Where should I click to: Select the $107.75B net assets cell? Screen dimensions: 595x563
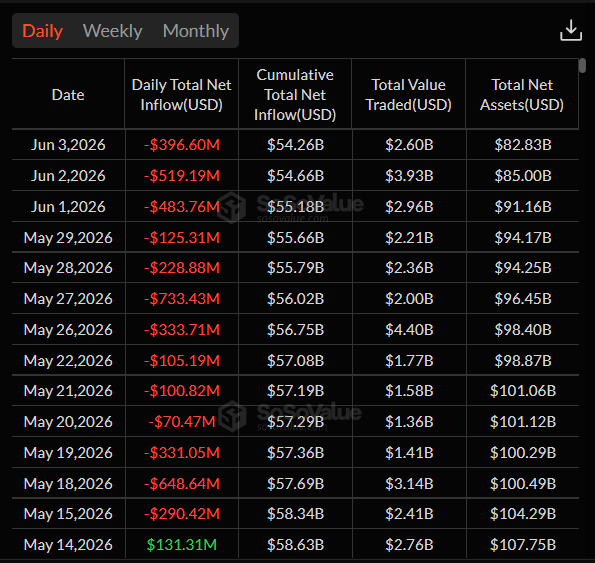[523, 545]
